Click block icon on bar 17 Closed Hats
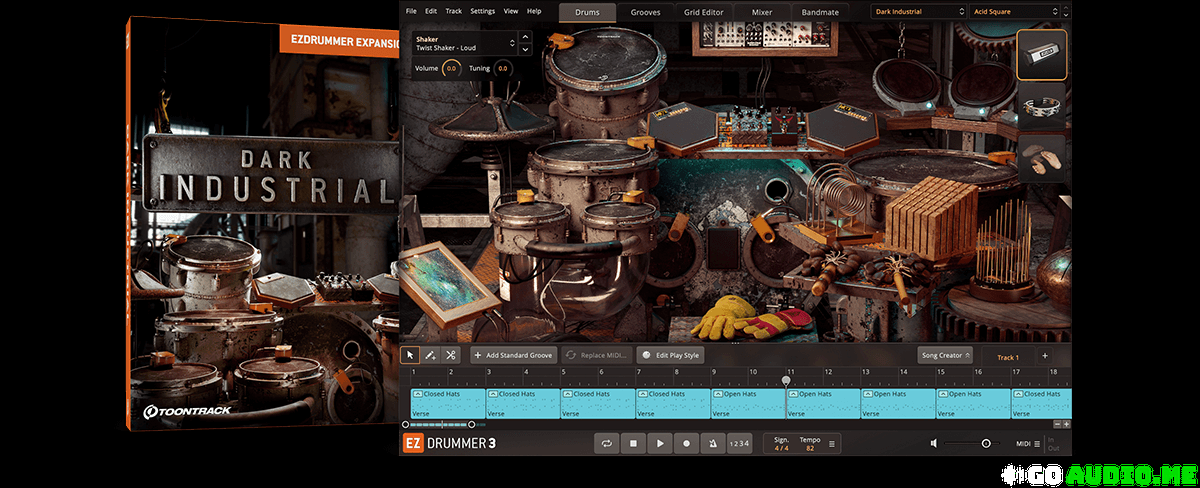 tap(1017, 394)
